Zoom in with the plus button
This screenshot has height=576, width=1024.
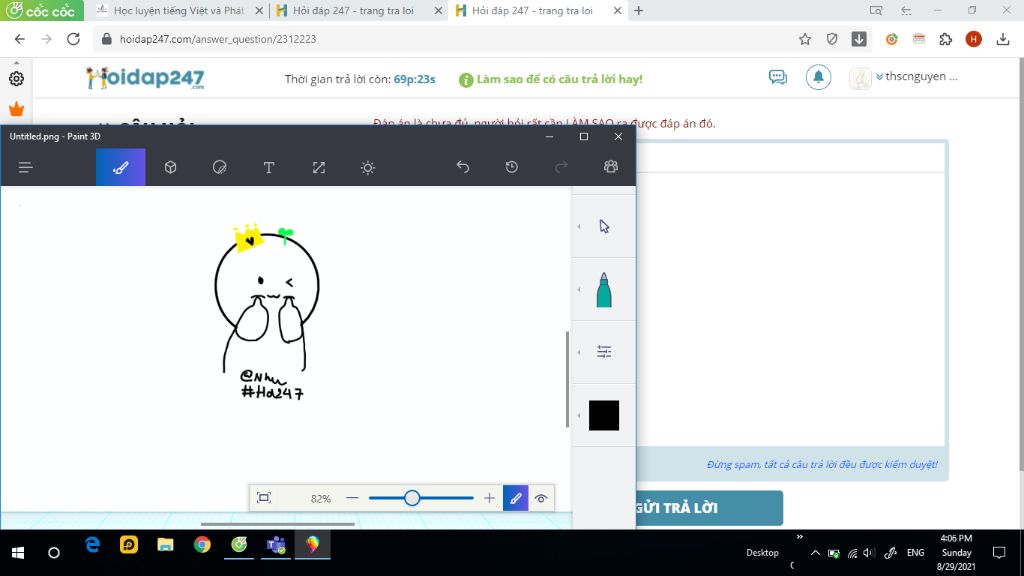(x=489, y=498)
